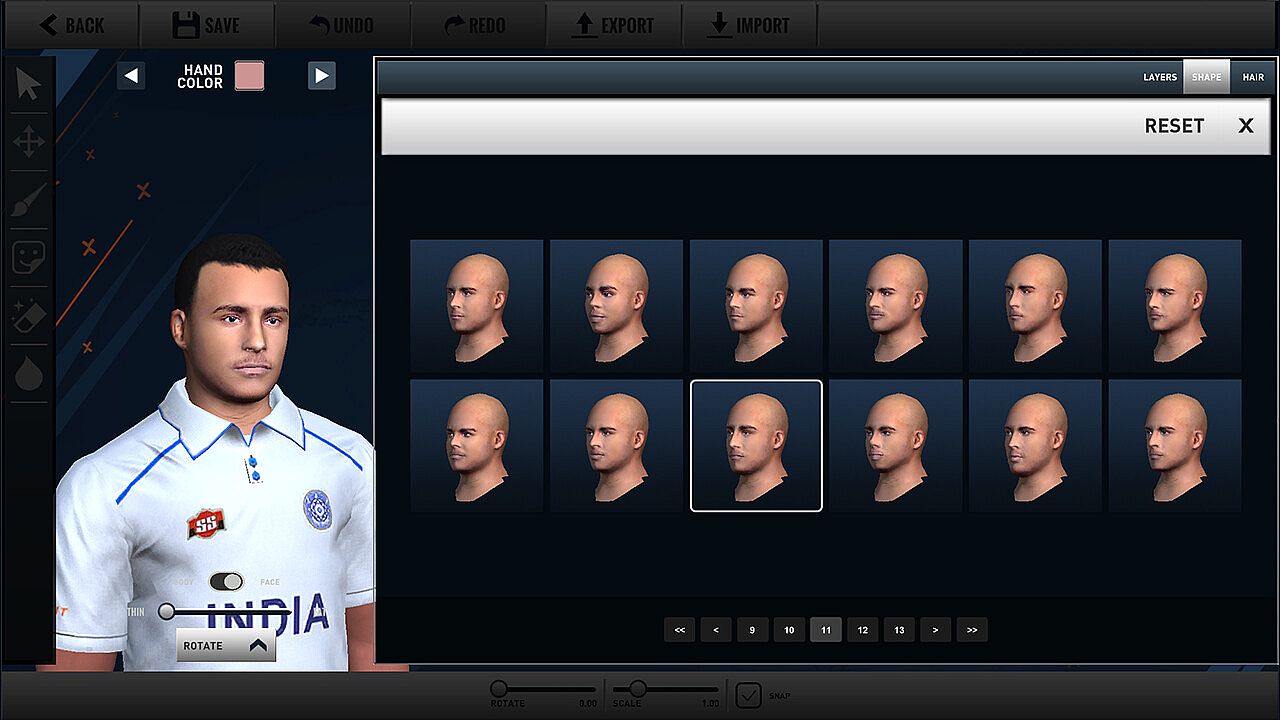Select the eraser tool
The image size is (1280, 720).
[29, 316]
